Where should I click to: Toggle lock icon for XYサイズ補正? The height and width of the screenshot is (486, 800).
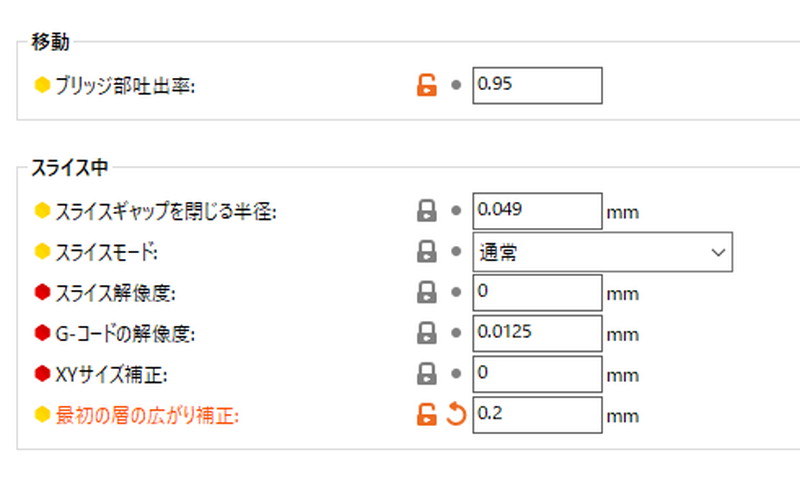[x=427, y=374]
